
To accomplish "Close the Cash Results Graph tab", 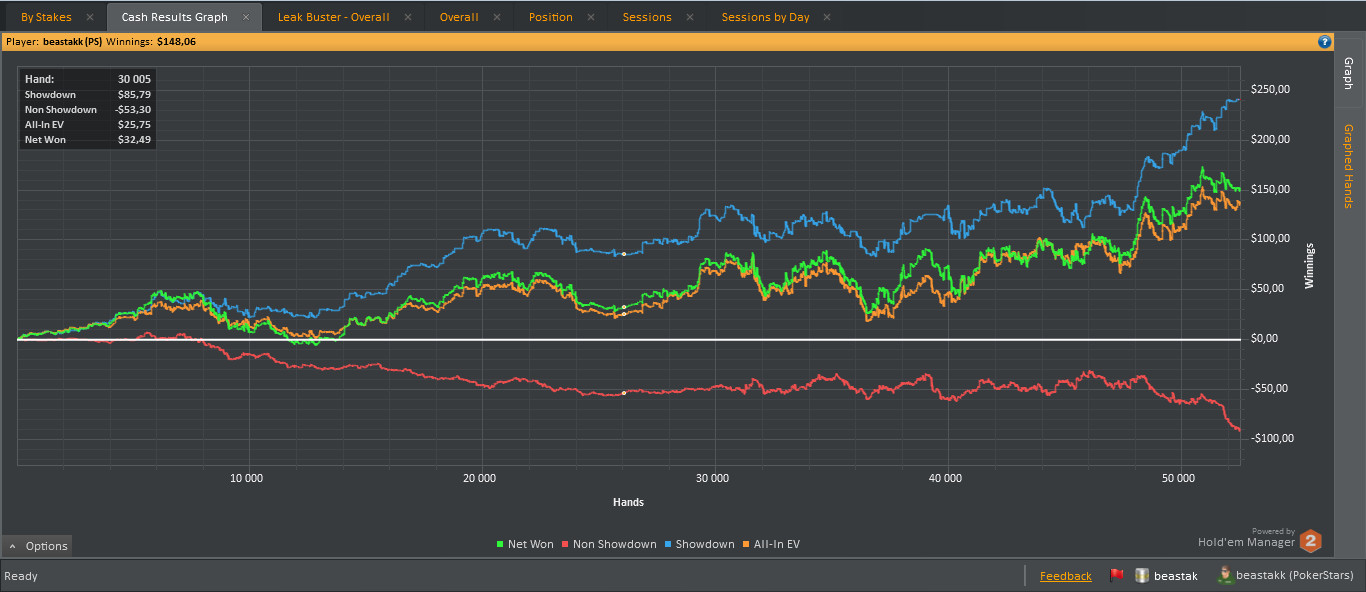I will [x=246, y=17].
